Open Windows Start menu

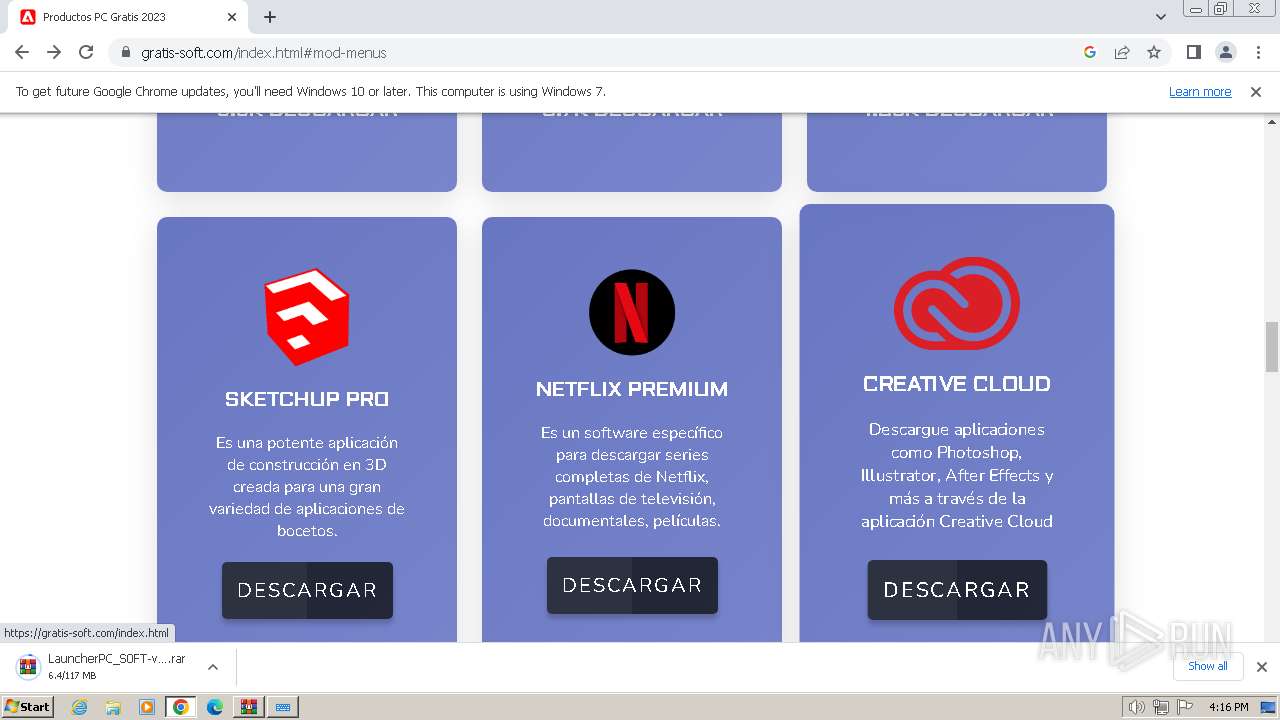pyautogui.click(x=28, y=707)
